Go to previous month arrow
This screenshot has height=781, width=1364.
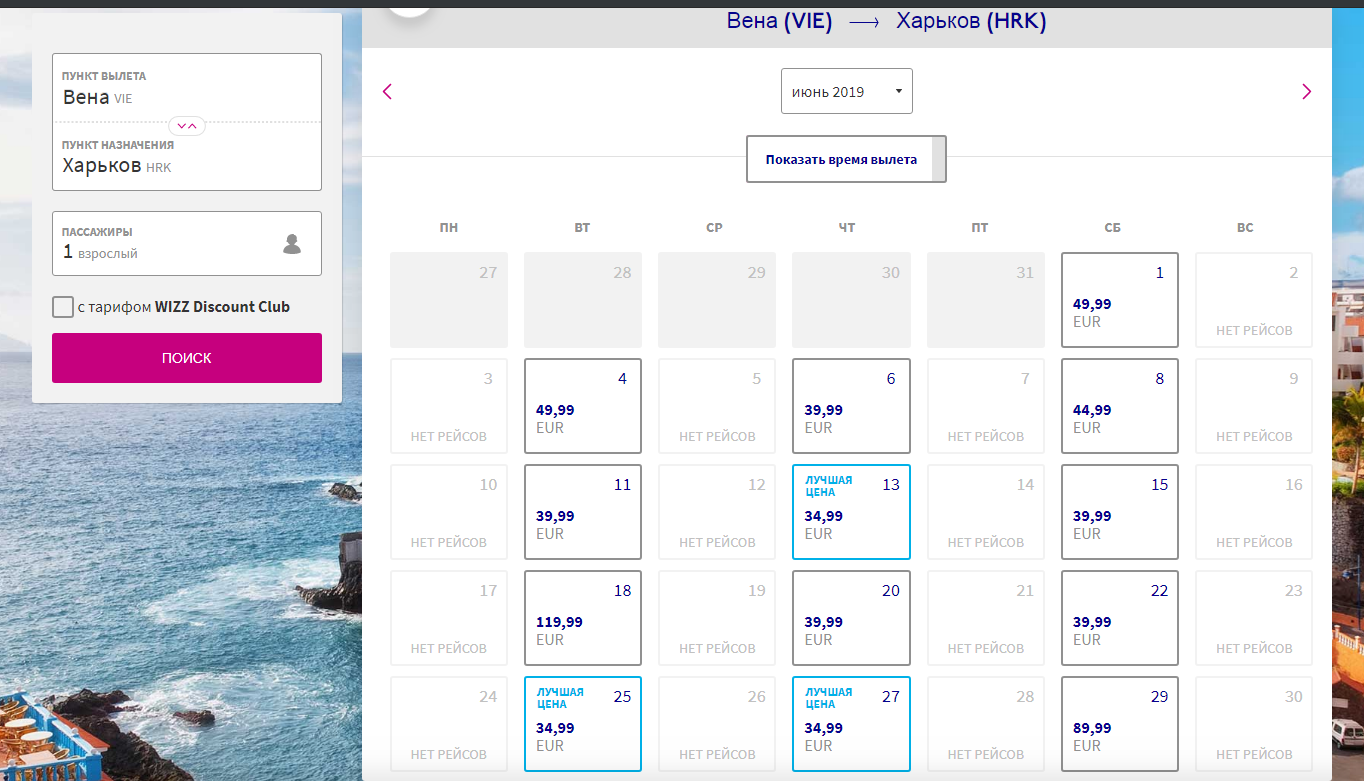[x=388, y=92]
